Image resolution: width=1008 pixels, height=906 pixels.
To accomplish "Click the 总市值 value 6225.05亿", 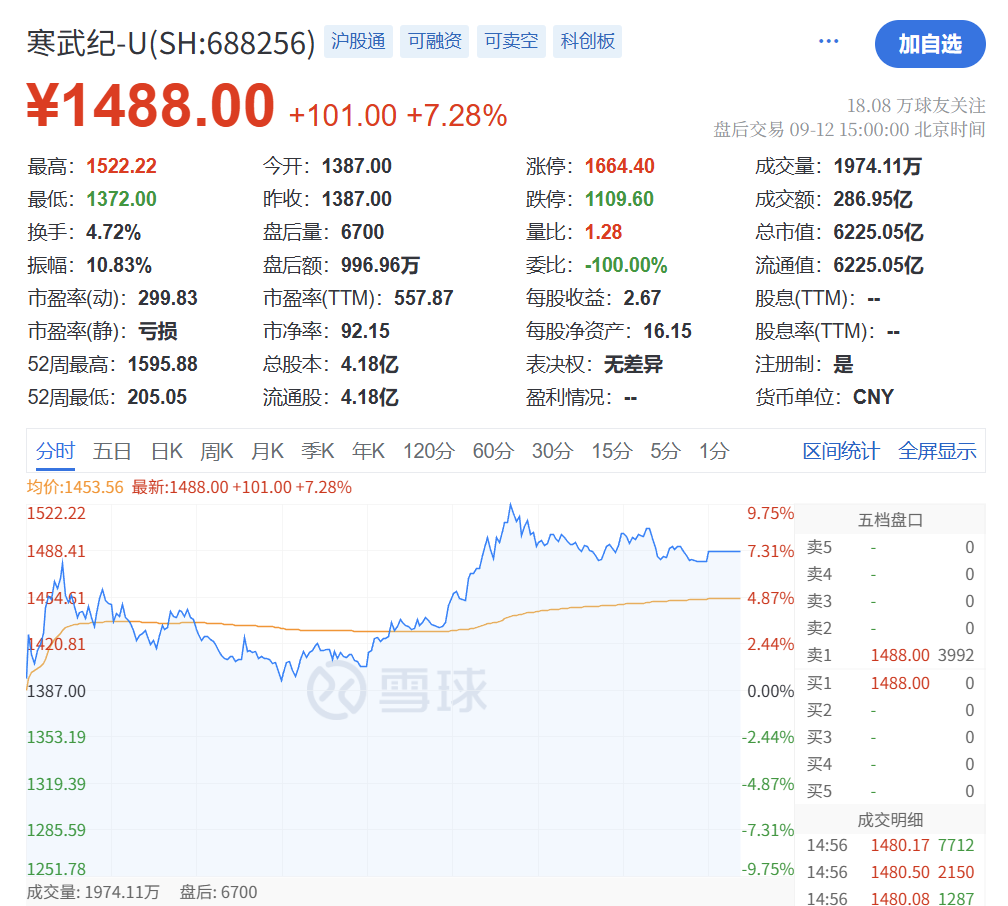I will pyautogui.click(x=878, y=232).
